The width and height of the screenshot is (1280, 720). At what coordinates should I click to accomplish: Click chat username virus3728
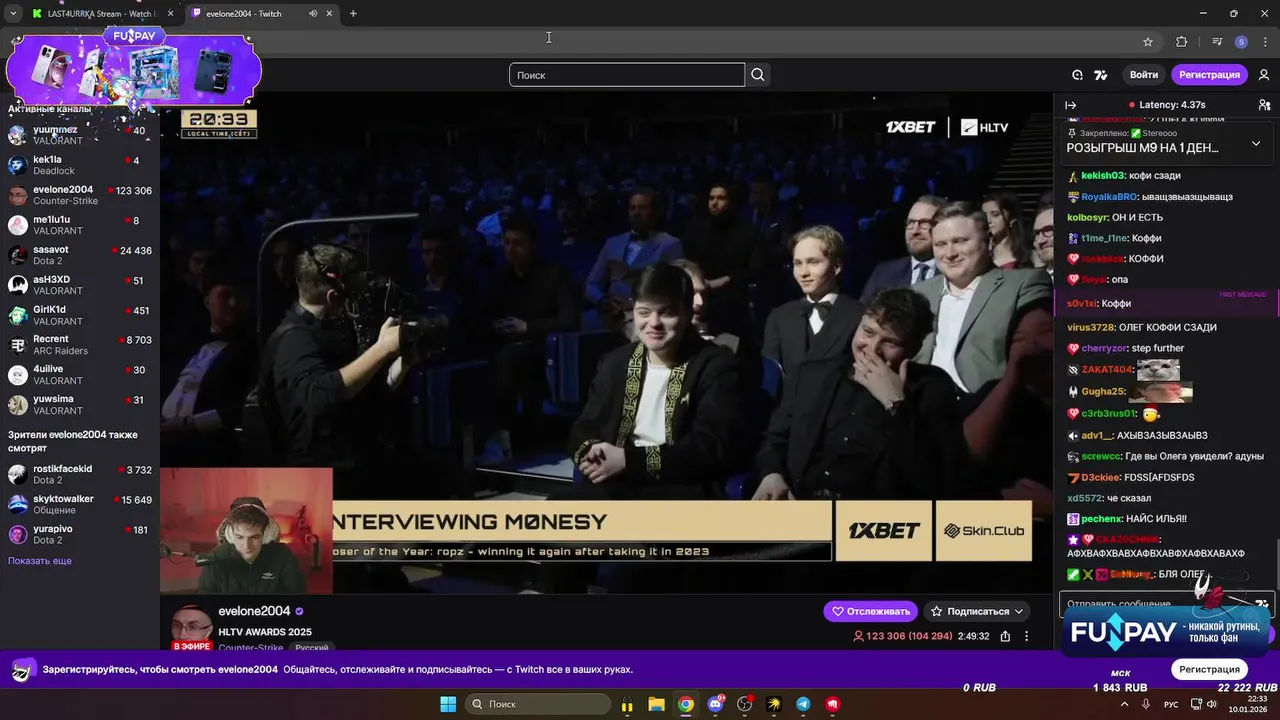[1090, 328]
